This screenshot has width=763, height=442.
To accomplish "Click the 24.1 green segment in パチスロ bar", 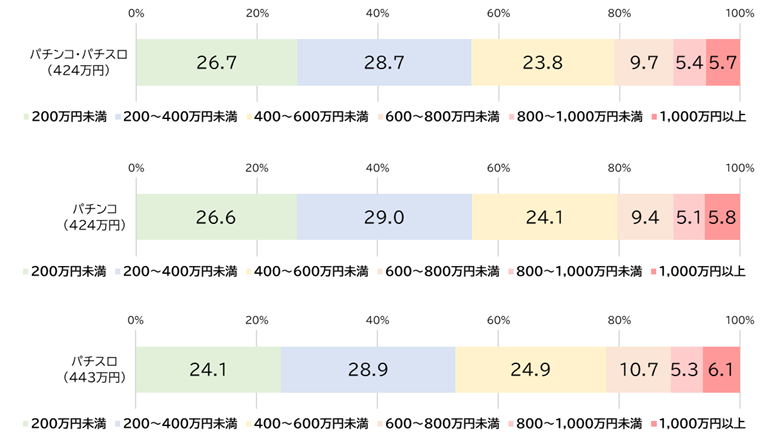I will [209, 370].
